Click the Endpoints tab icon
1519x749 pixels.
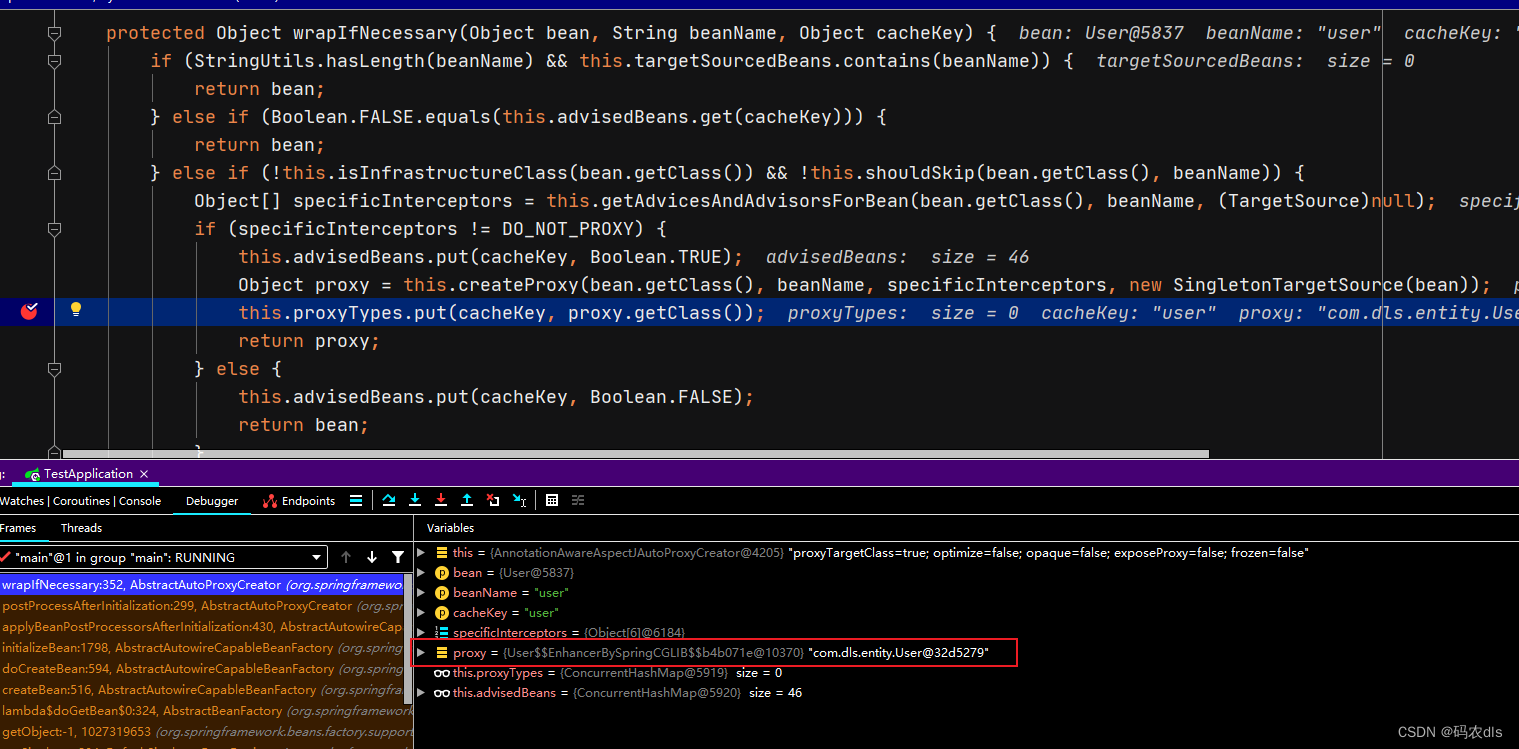click(270, 501)
